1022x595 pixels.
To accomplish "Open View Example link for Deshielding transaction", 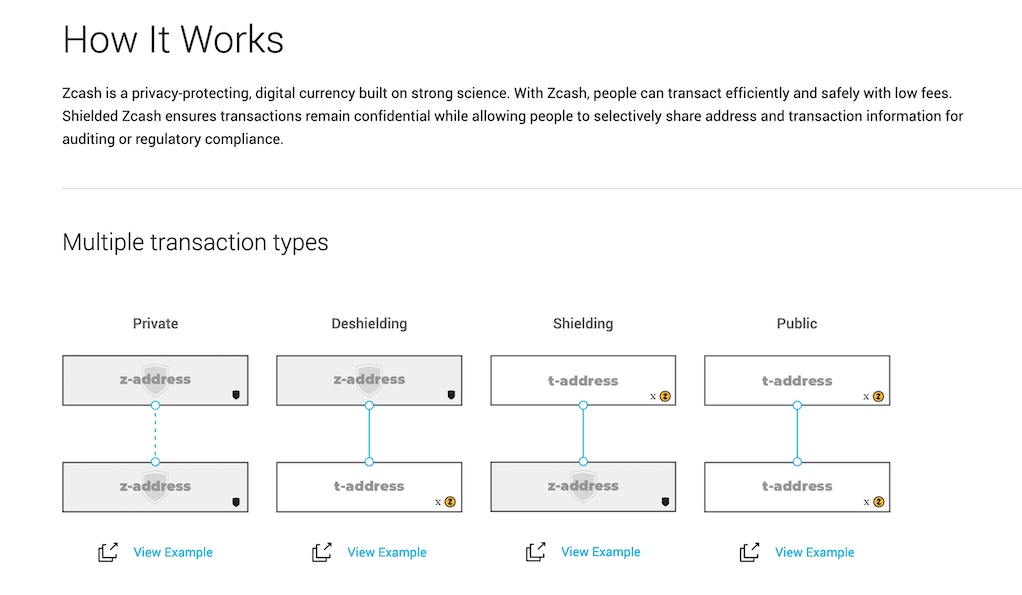I will point(387,552).
